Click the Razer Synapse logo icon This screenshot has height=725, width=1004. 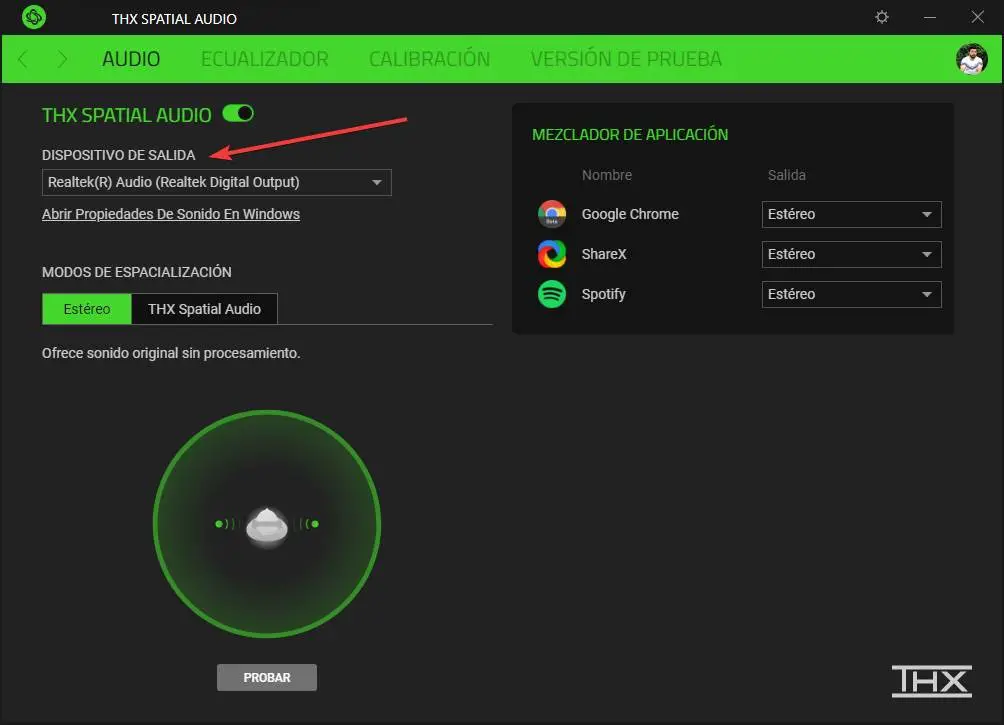[33, 17]
